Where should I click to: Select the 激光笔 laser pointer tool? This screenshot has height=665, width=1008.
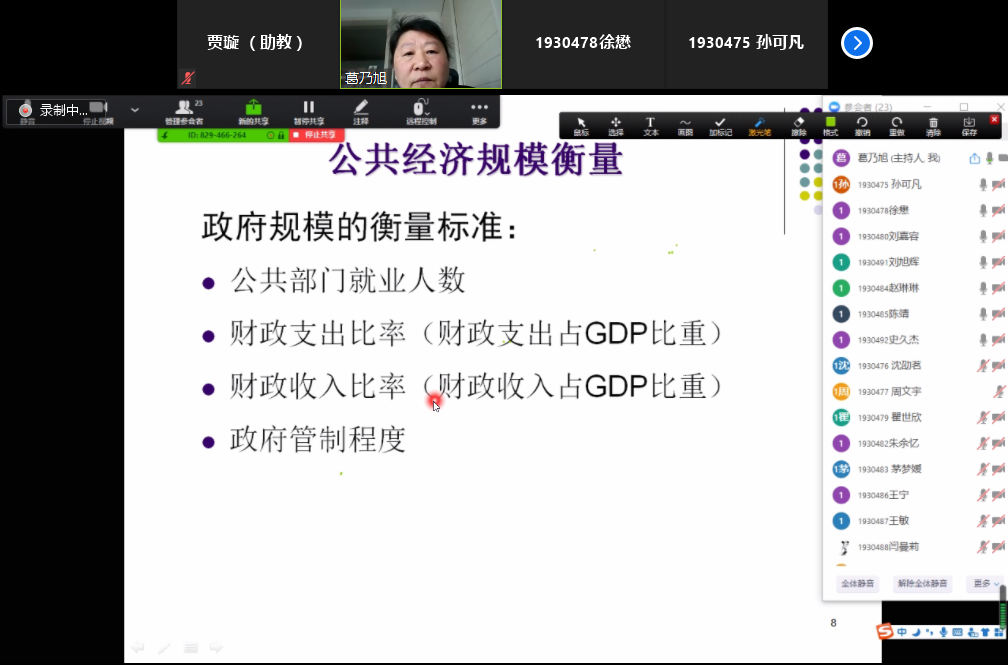tap(761, 125)
